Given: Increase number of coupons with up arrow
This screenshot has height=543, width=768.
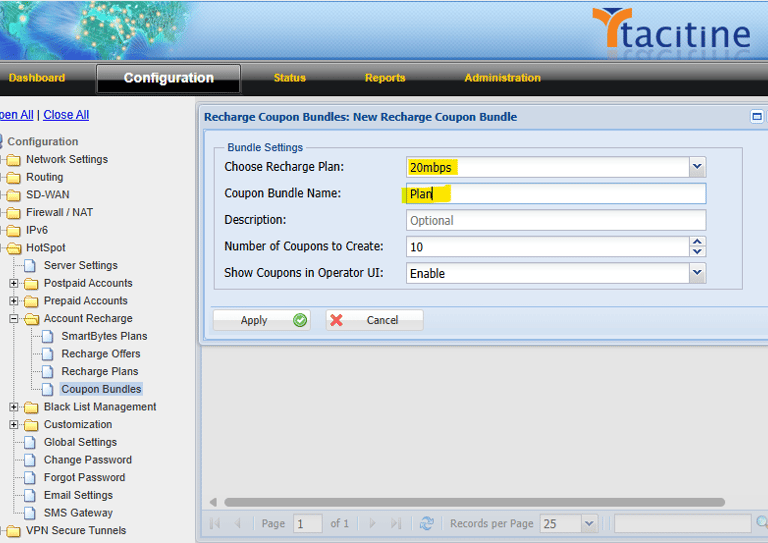Looking at the screenshot, I should (x=697, y=241).
